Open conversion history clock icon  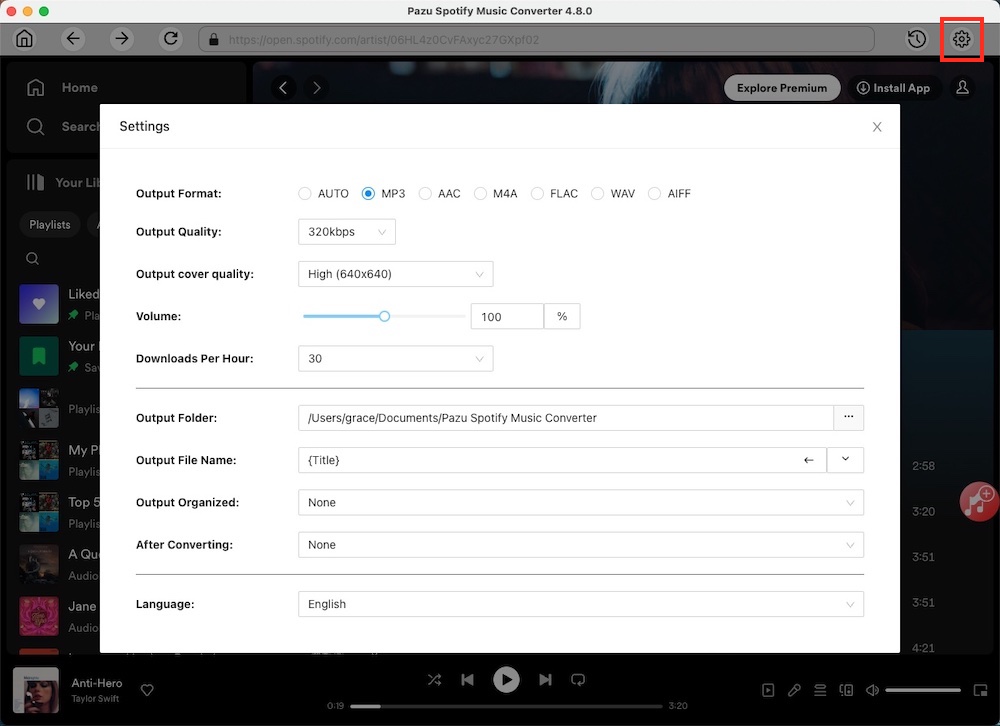pyautogui.click(x=916, y=39)
